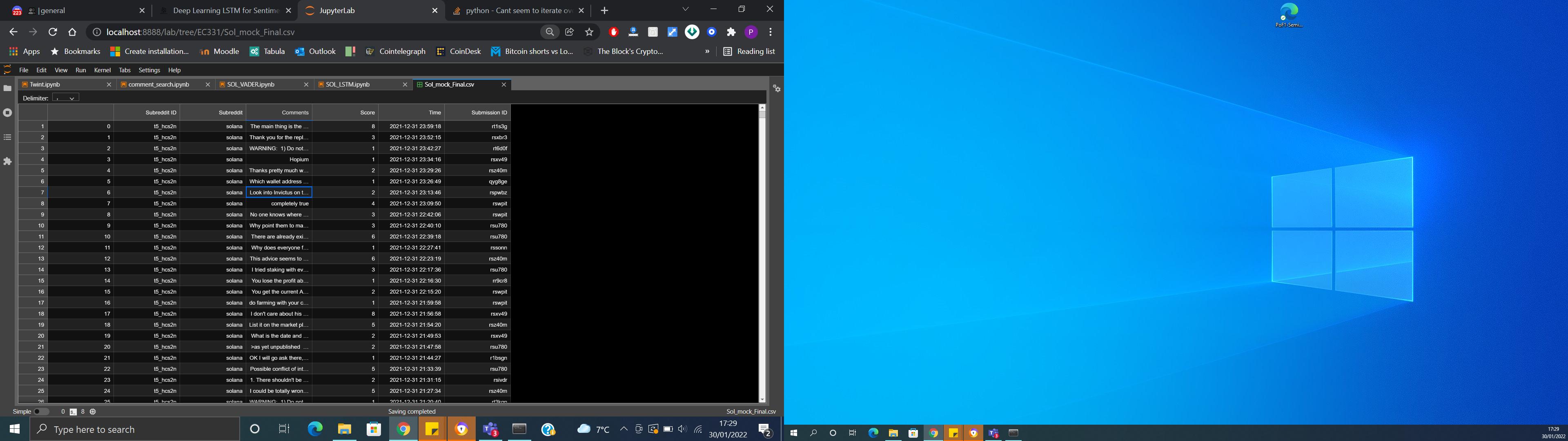
Task: Open the File menu in JupyterLab
Action: click(x=24, y=70)
